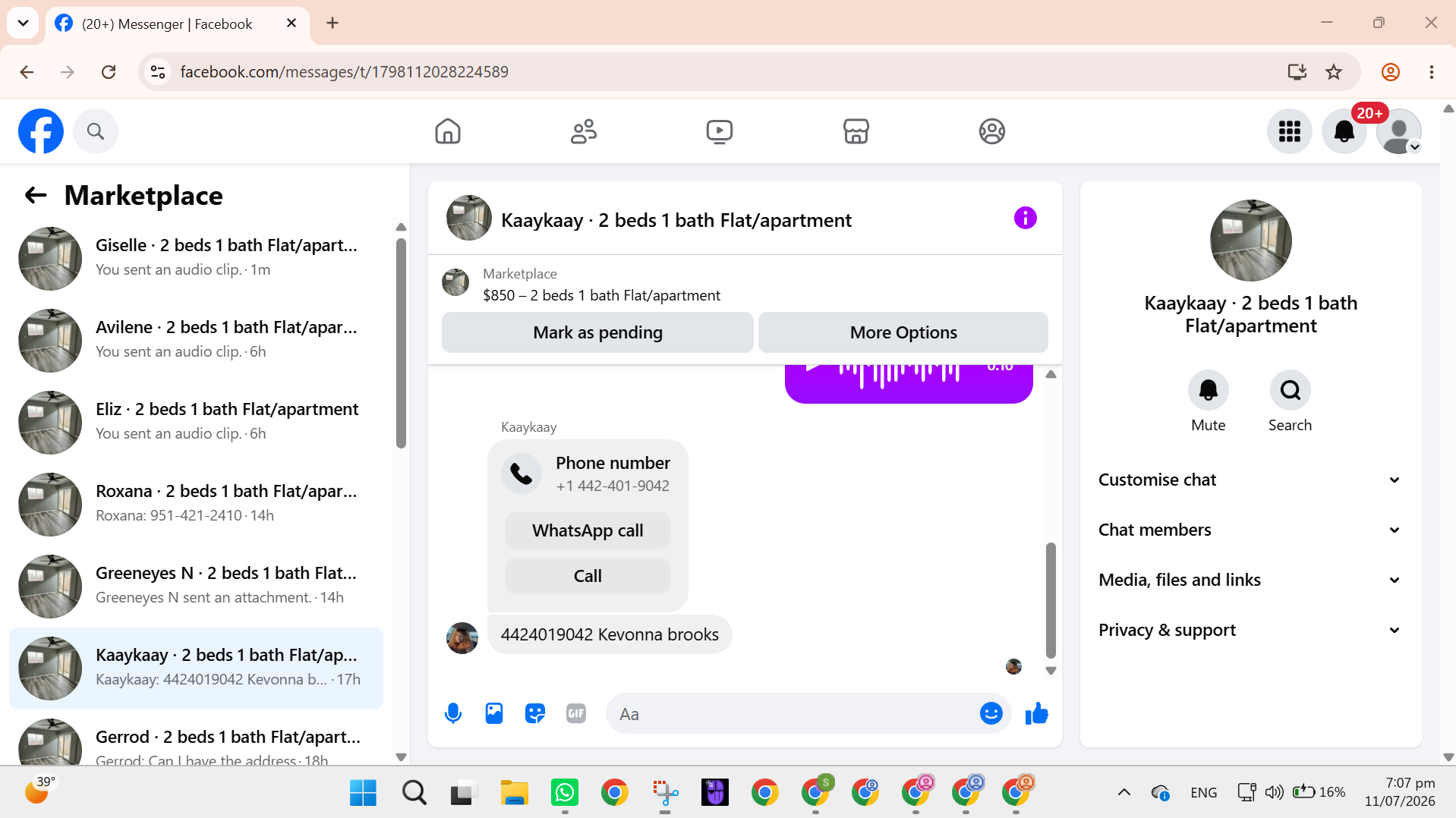This screenshot has width=1456, height=818.
Task: Open the taskbar clock showing 7:07 pm
Action: pos(1400,791)
